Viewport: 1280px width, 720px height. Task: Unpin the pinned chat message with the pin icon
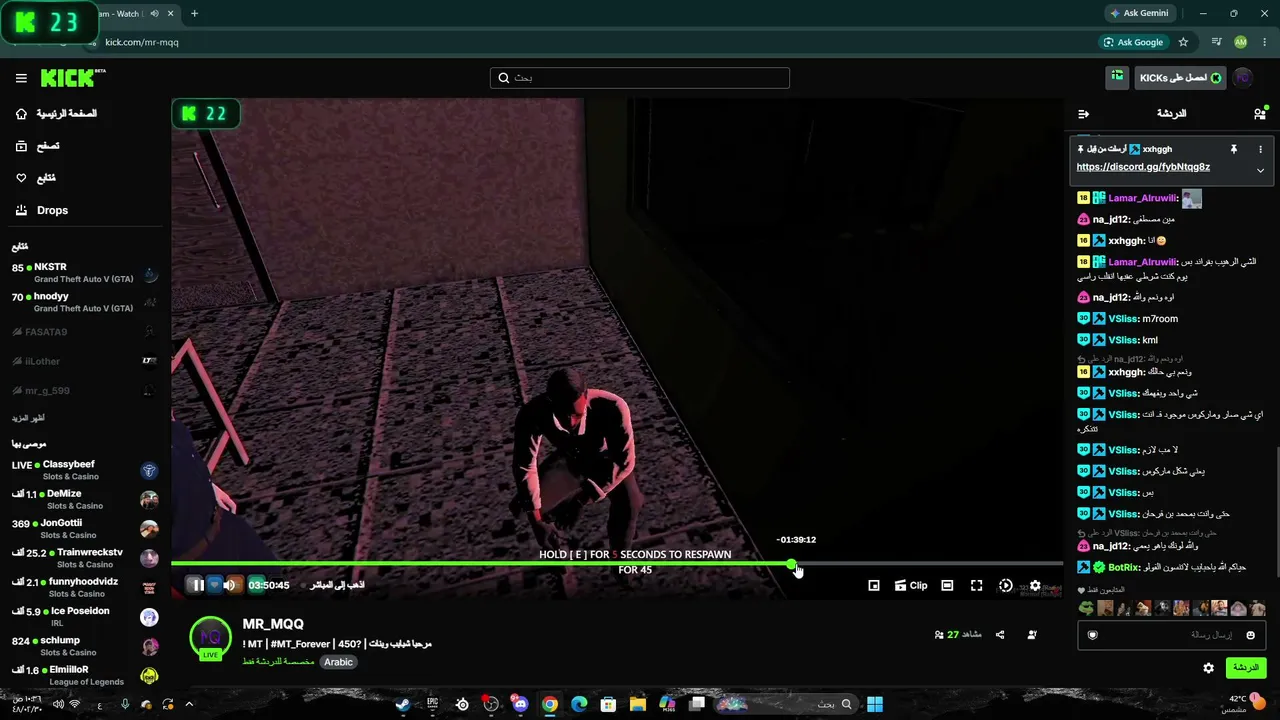[1234, 149]
